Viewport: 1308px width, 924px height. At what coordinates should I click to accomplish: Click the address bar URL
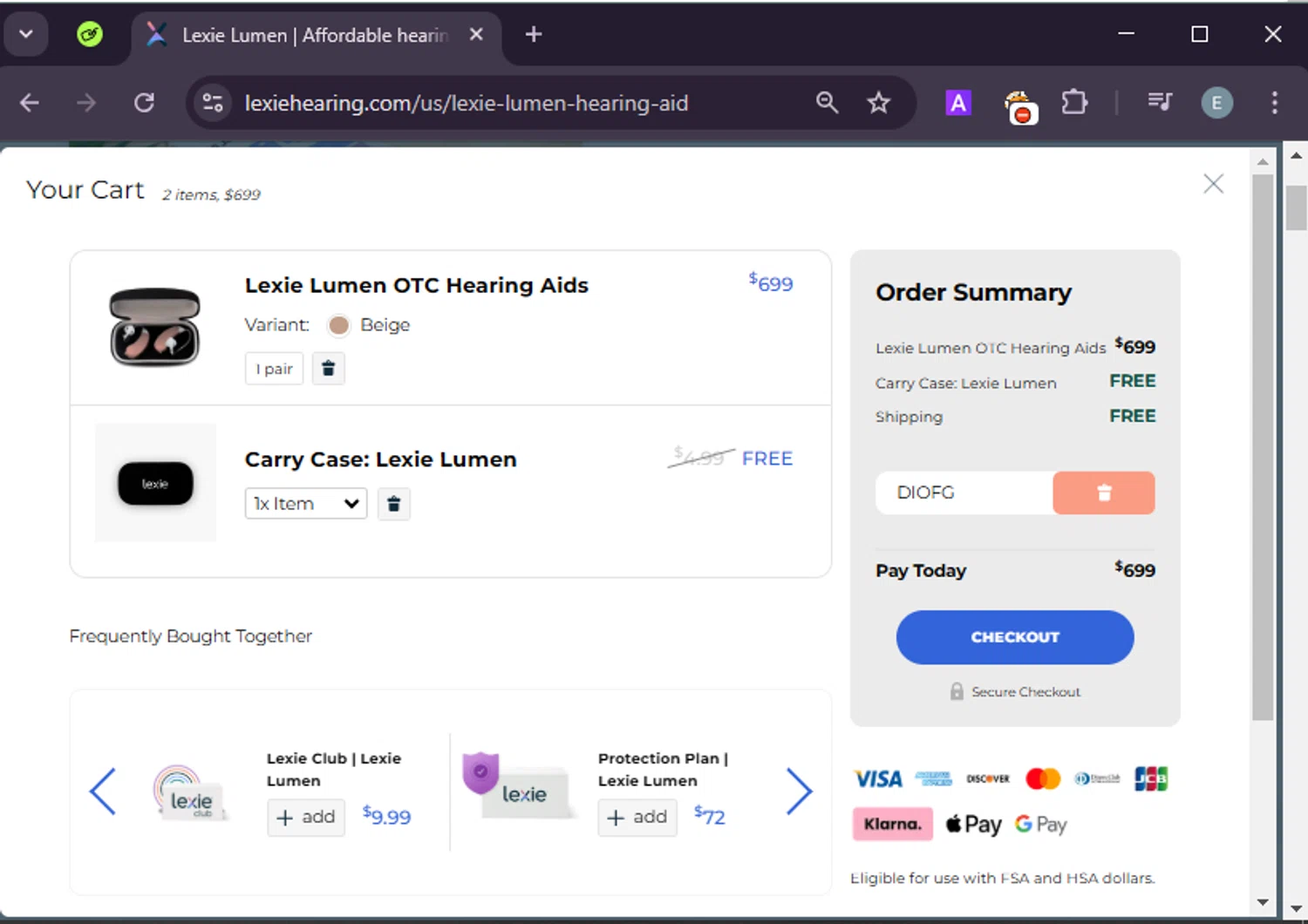(x=466, y=103)
